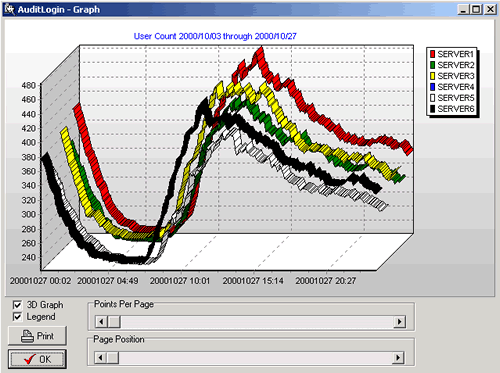Click the x-axis label 20001027 15:14
This screenshot has height=373, width=500.
[x=253, y=281]
